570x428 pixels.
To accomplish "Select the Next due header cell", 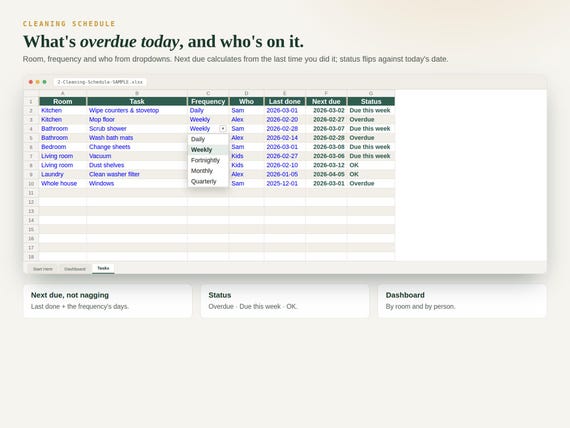I will [x=326, y=101].
